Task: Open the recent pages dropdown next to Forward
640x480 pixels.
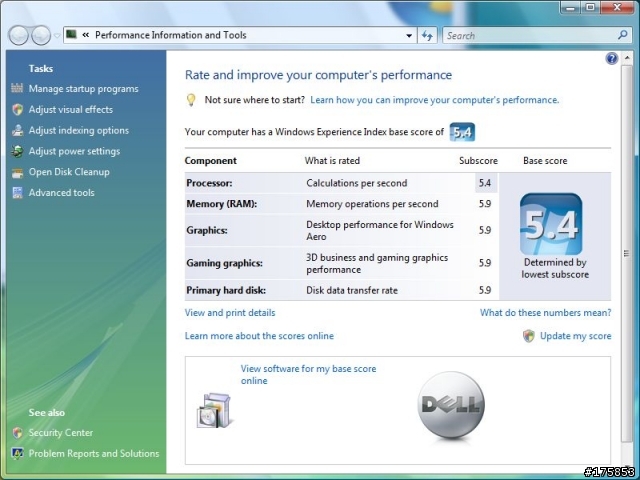Action: point(57,36)
